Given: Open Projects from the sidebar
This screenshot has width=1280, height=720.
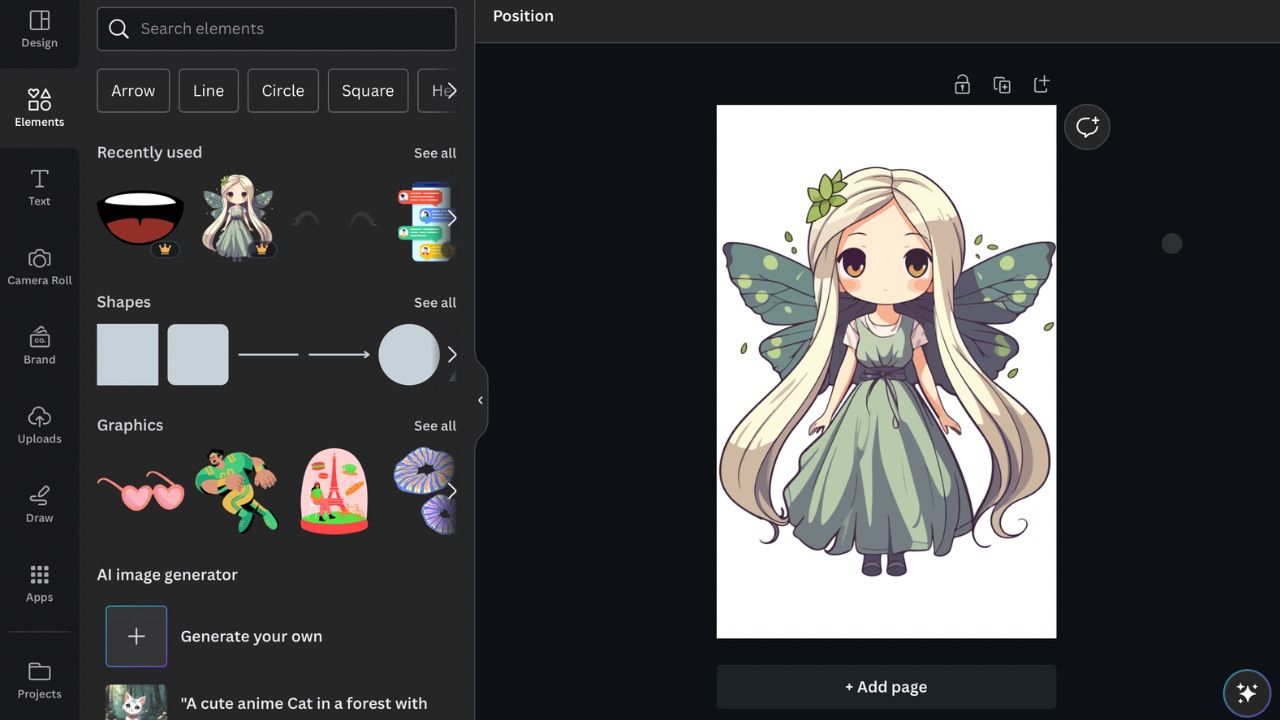Looking at the screenshot, I should tap(39, 681).
